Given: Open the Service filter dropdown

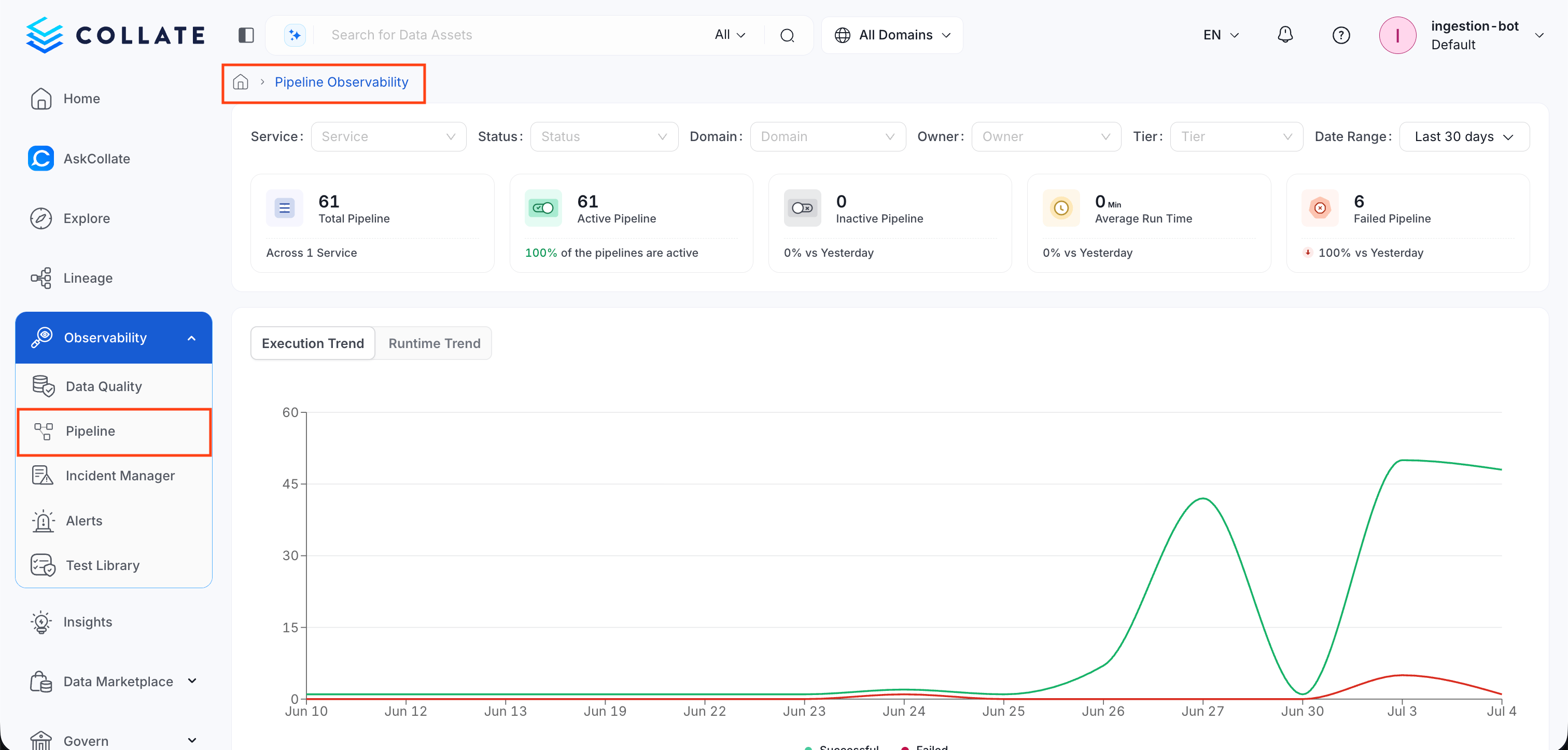Looking at the screenshot, I should click(x=388, y=136).
